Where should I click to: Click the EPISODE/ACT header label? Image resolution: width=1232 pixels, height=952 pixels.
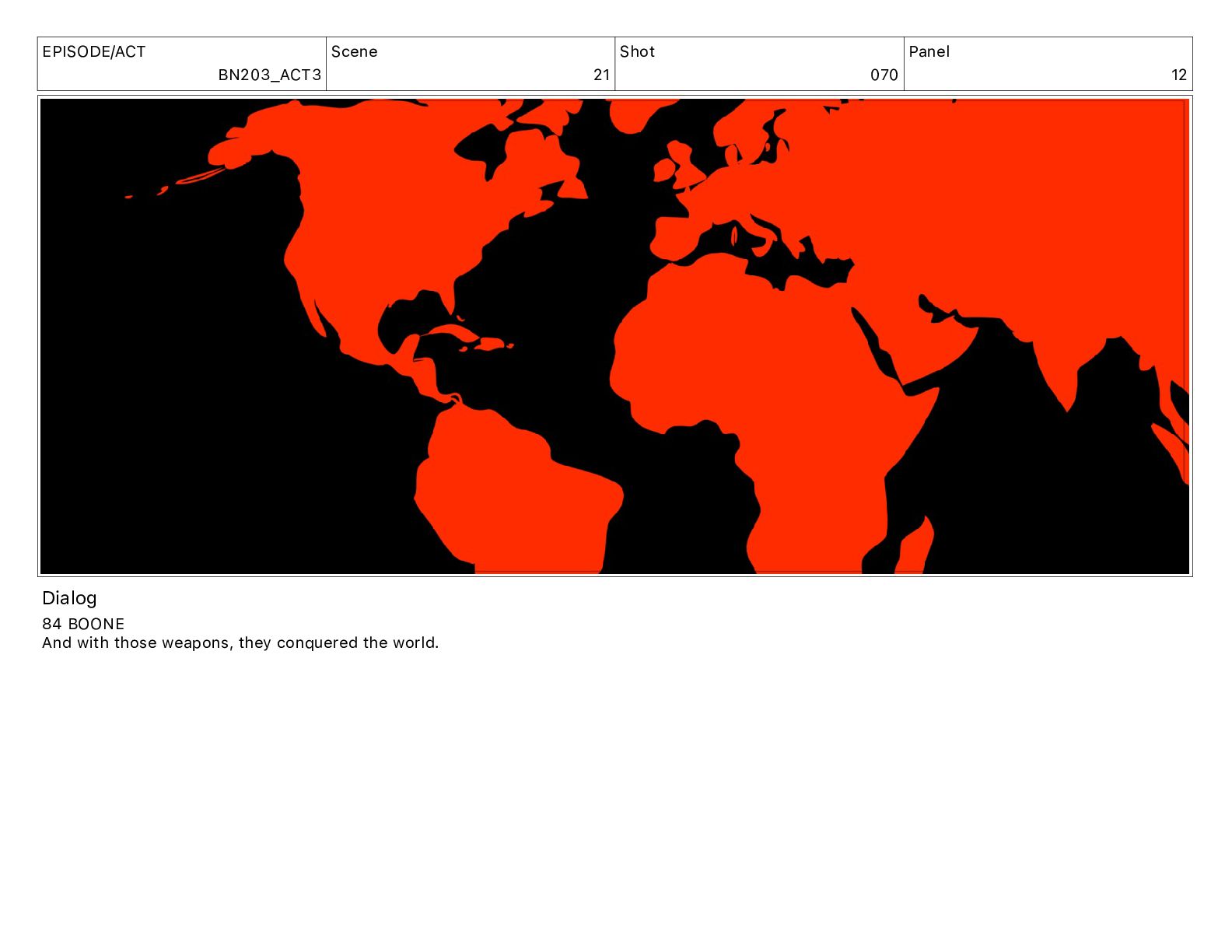pos(94,52)
